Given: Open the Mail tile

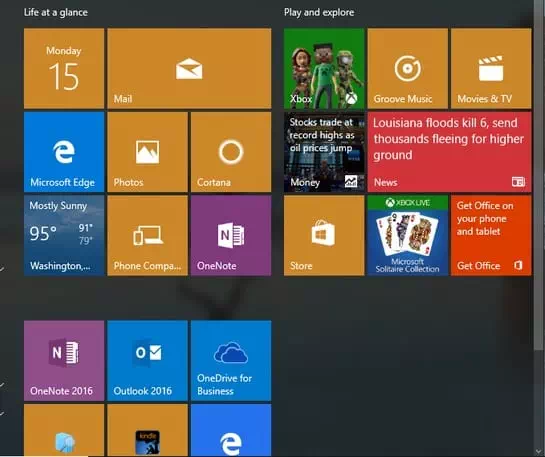Looking at the screenshot, I should (x=189, y=68).
